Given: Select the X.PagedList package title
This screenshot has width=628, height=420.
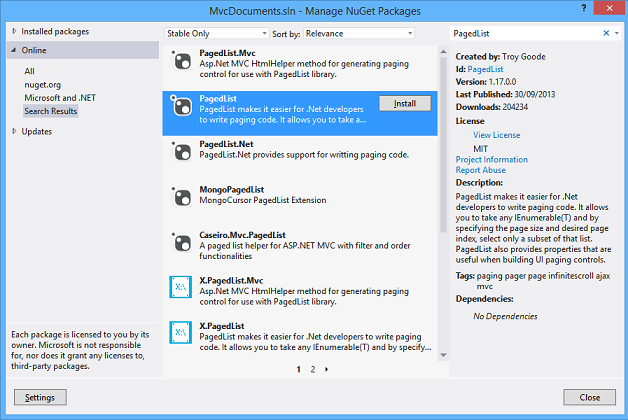Looking at the screenshot, I should coord(221,326).
